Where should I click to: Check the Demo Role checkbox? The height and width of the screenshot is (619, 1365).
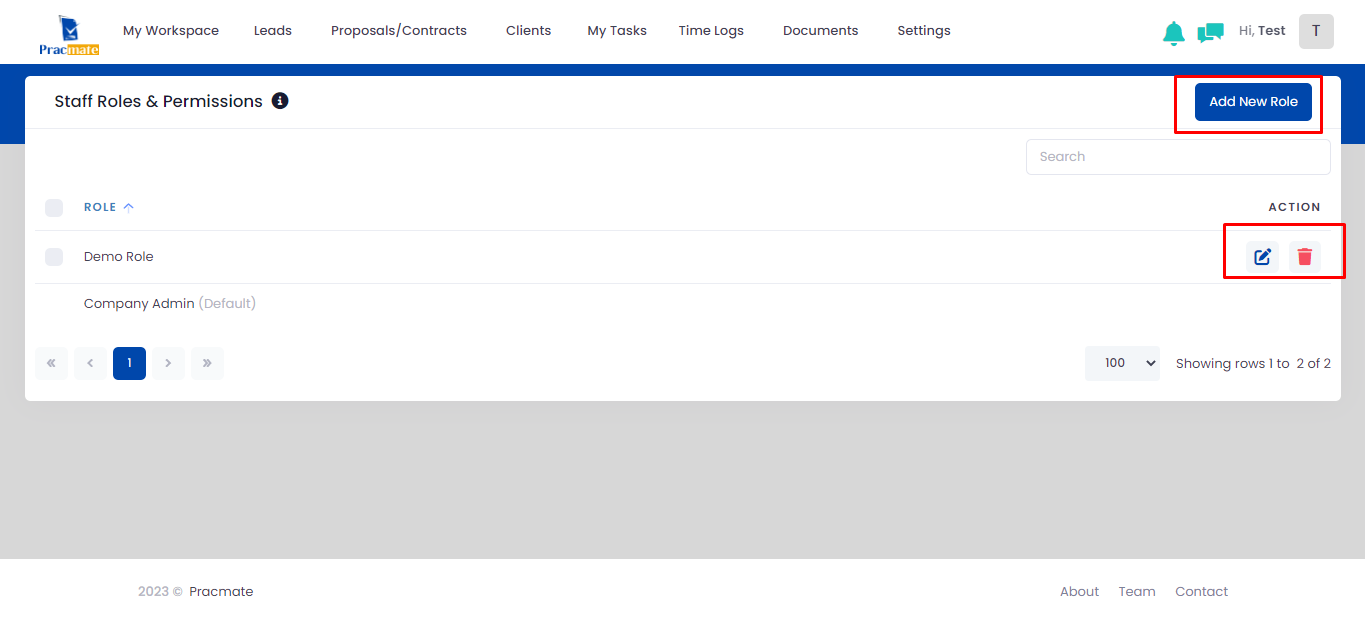(54, 257)
